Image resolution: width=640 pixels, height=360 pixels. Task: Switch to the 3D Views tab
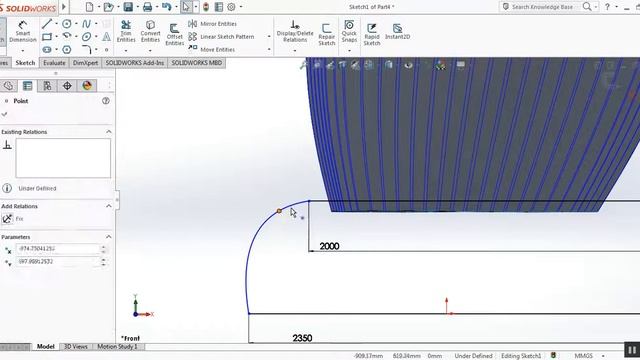coord(76,347)
